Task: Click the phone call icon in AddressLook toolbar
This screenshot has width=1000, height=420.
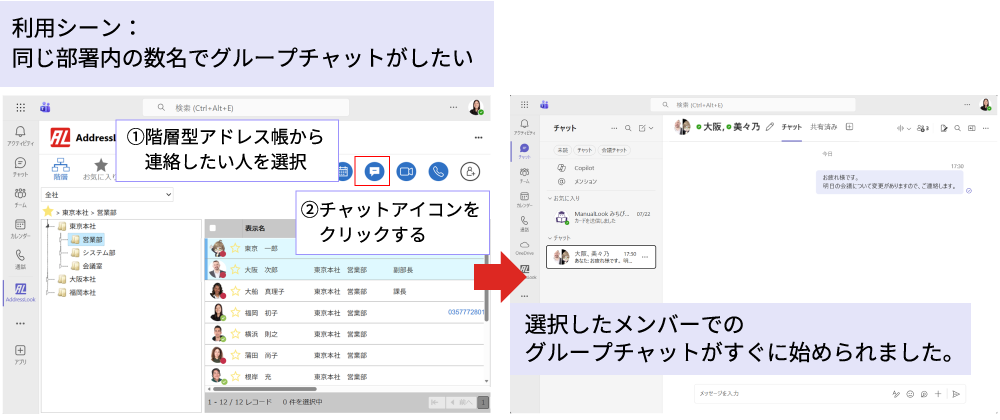Action: [437, 171]
